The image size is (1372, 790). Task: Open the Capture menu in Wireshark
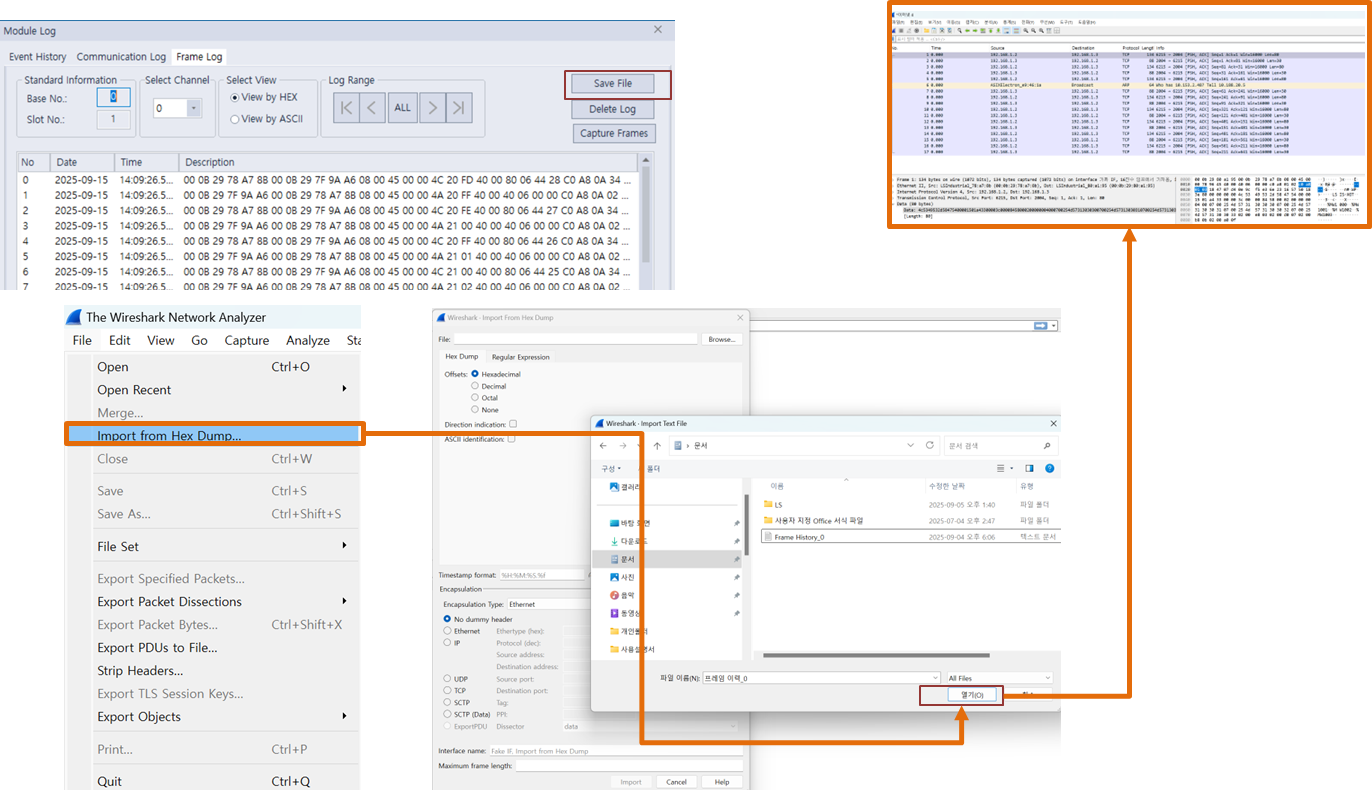(247, 340)
